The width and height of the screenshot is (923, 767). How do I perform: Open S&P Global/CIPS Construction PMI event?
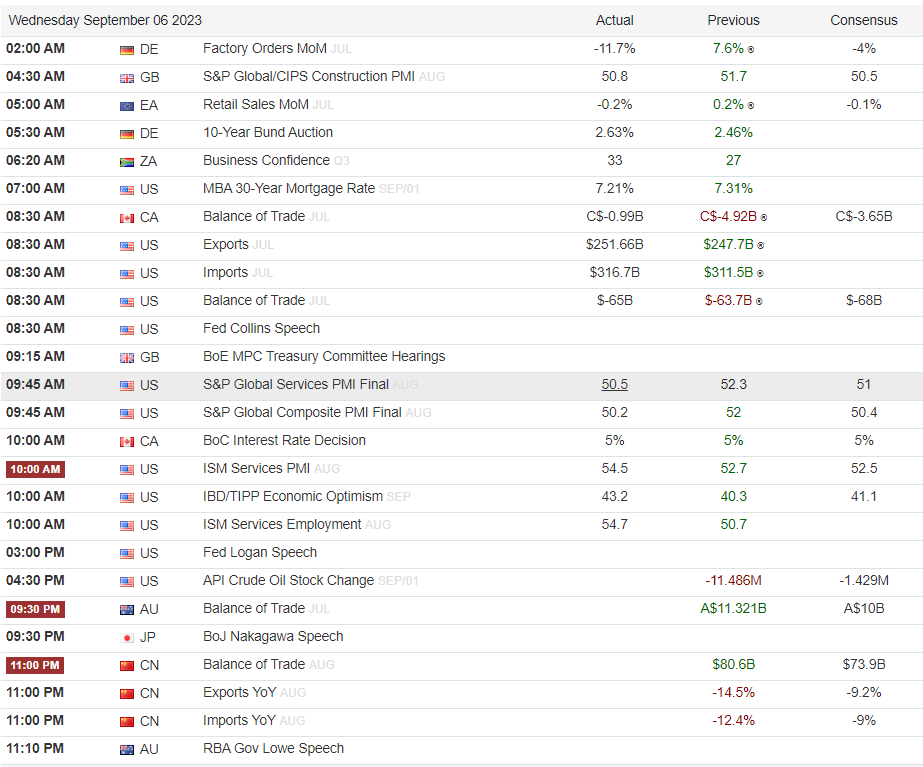(x=309, y=77)
